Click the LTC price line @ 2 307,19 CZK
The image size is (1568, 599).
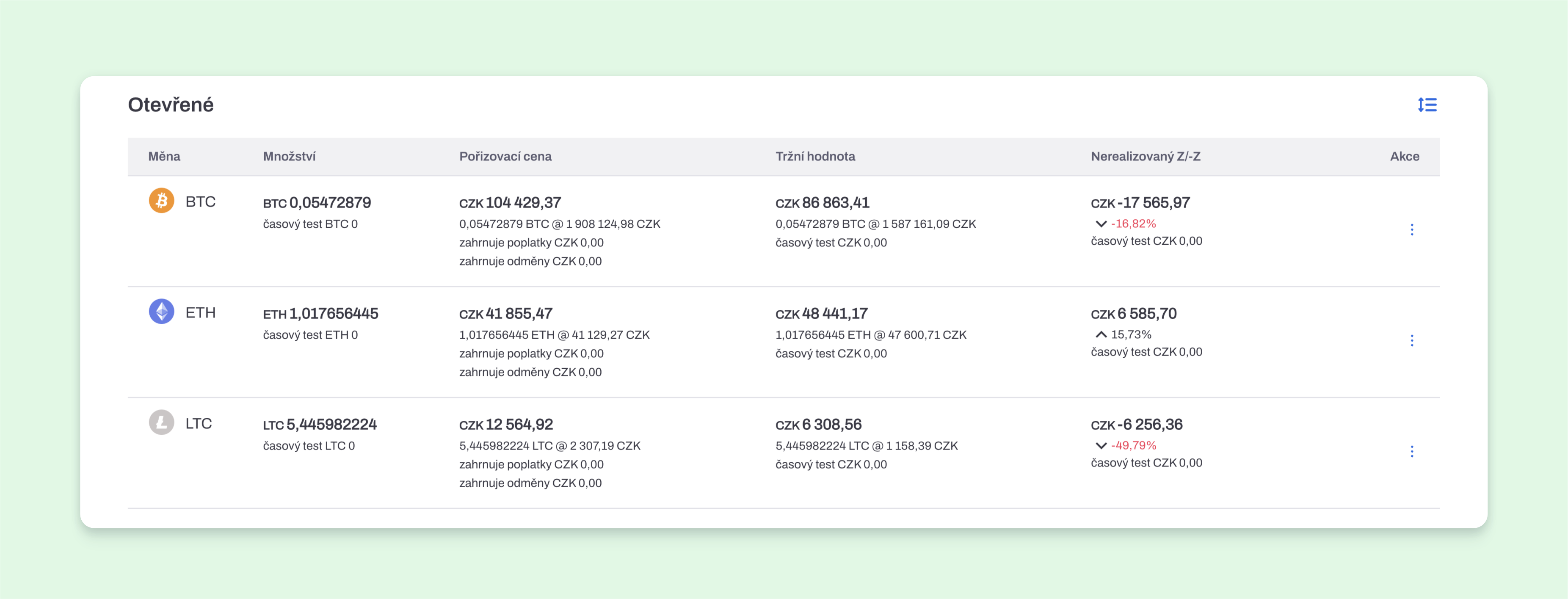click(x=549, y=446)
